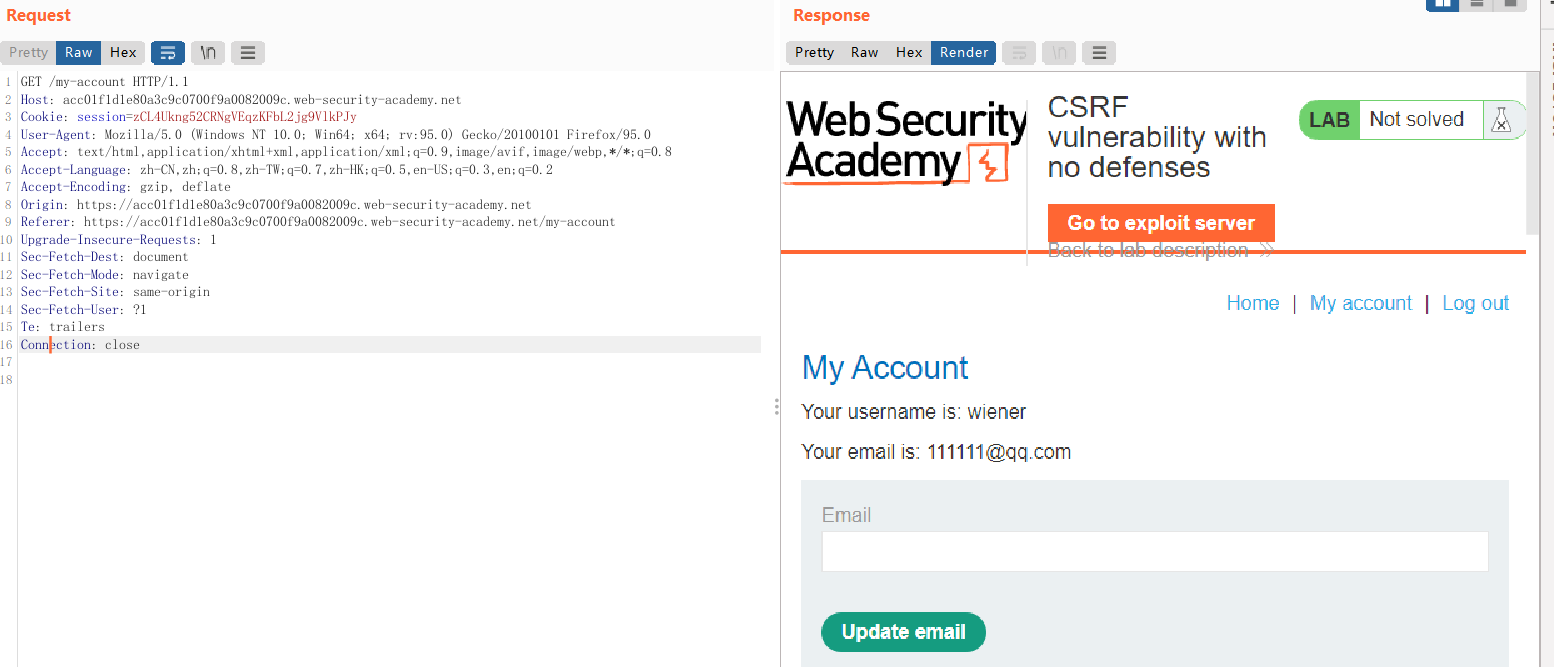The height and width of the screenshot is (667, 1554).
Task: Click the Home navigation link
Action: coord(1252,303)
